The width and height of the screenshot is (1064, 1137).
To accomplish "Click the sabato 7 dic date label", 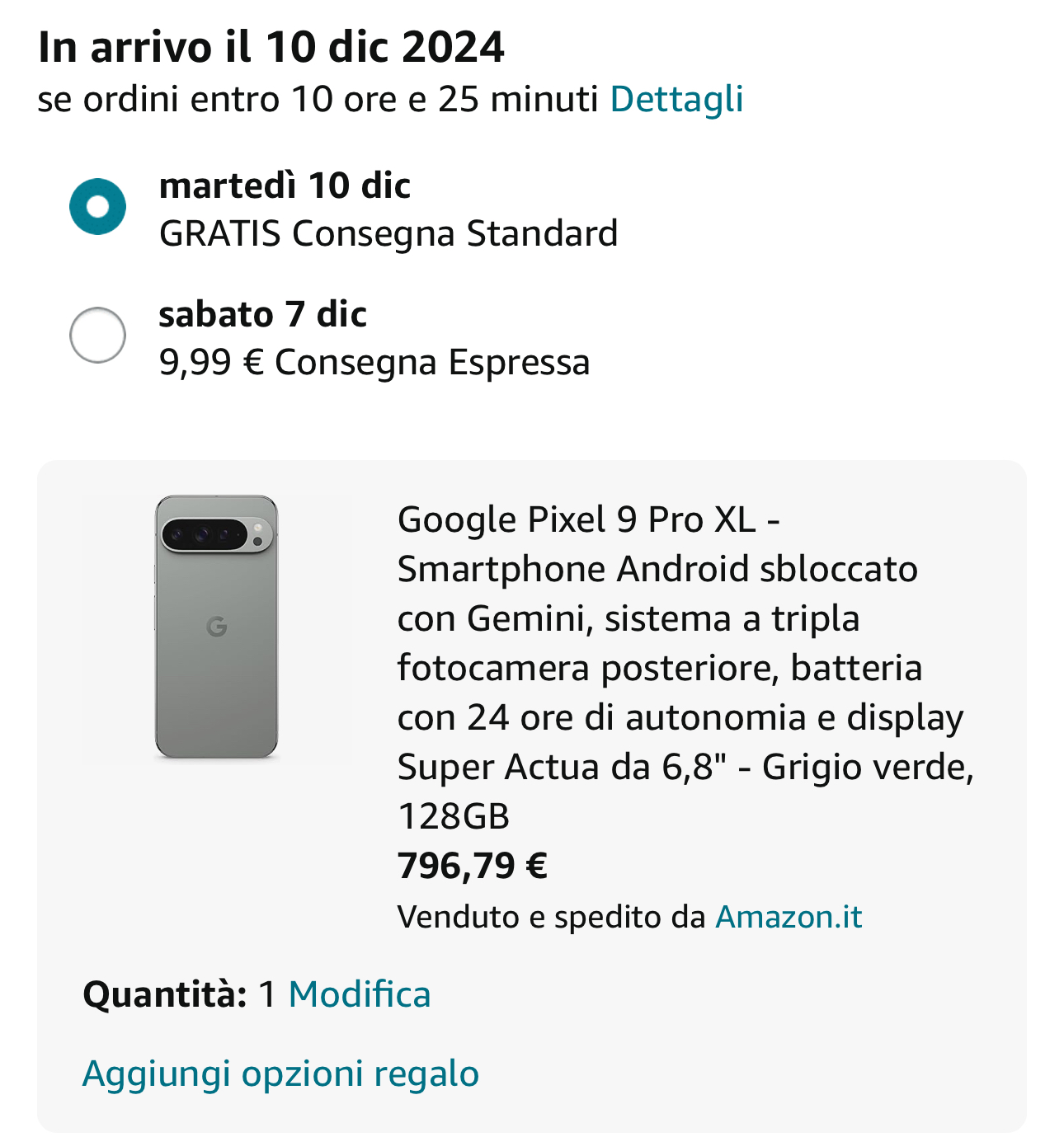I will (262, 314).
